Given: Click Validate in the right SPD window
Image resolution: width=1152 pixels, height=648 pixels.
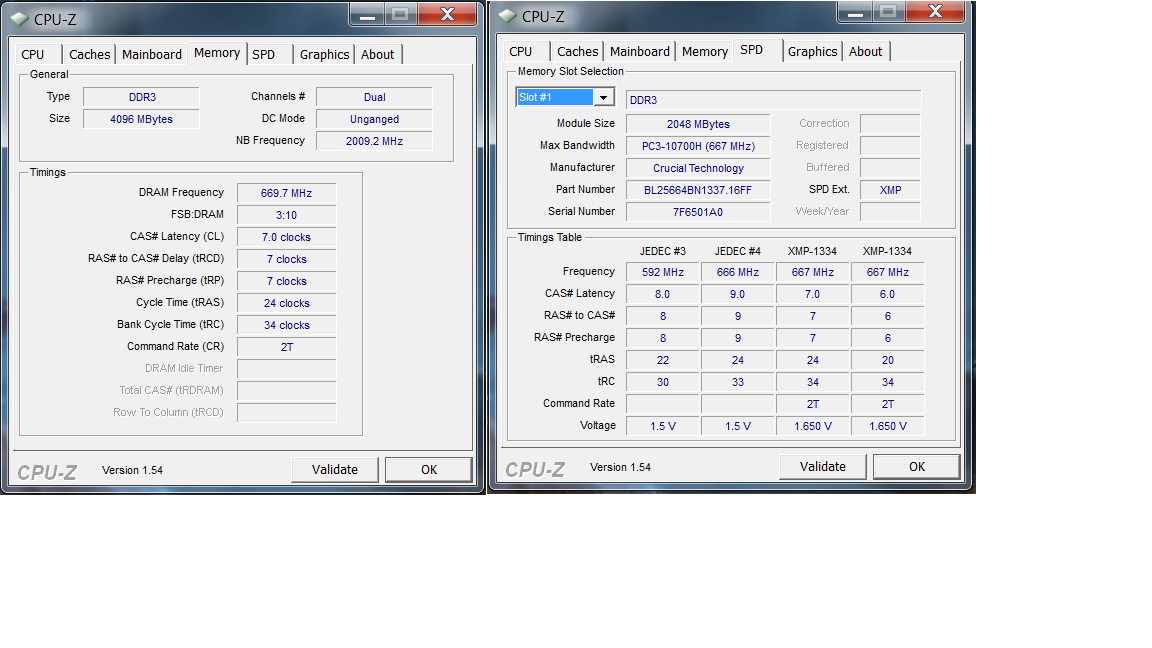Looking at the screenshot, I should tap(822, 467).
